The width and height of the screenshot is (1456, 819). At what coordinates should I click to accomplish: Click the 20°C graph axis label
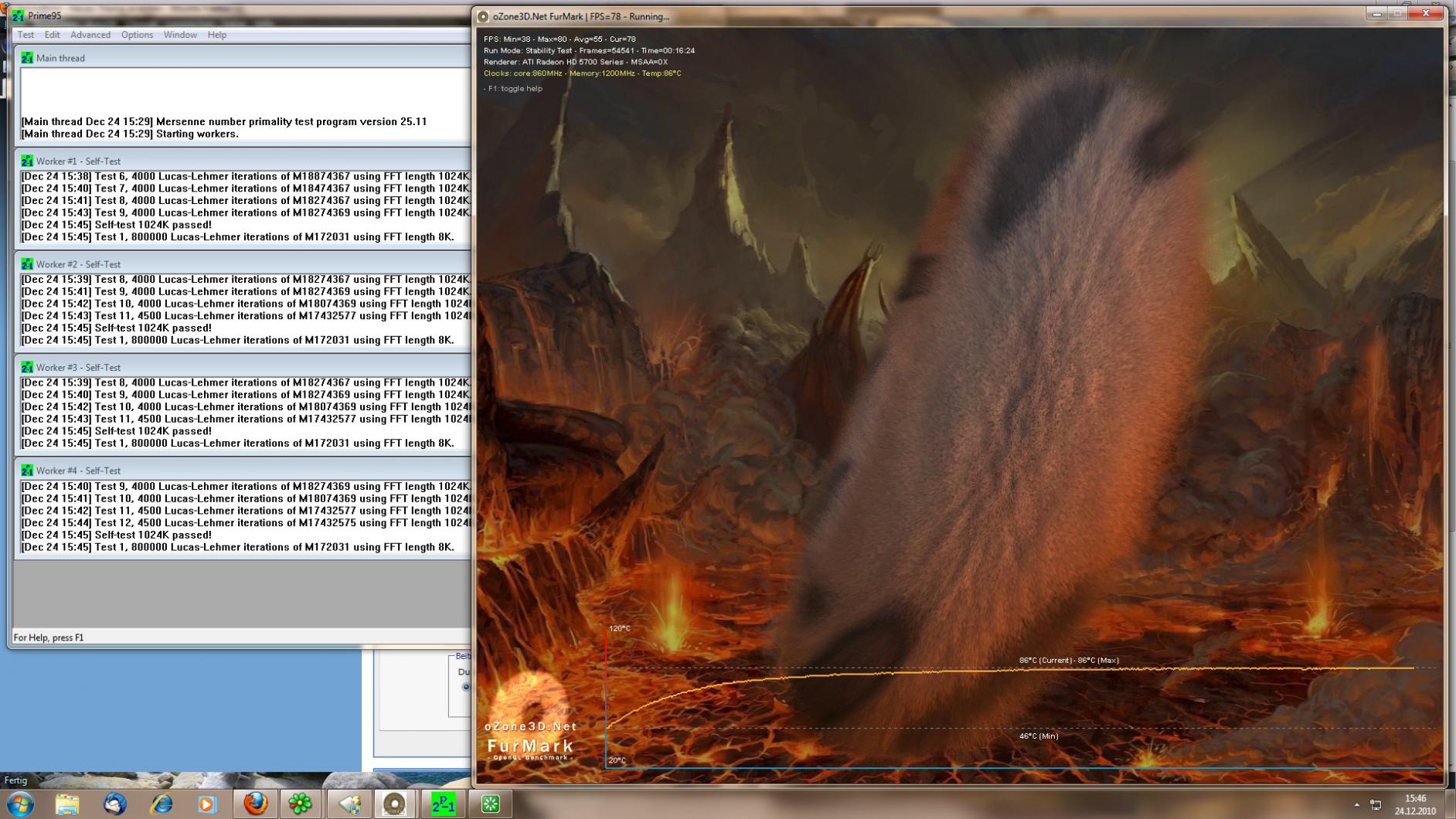(x=617, y=760)
